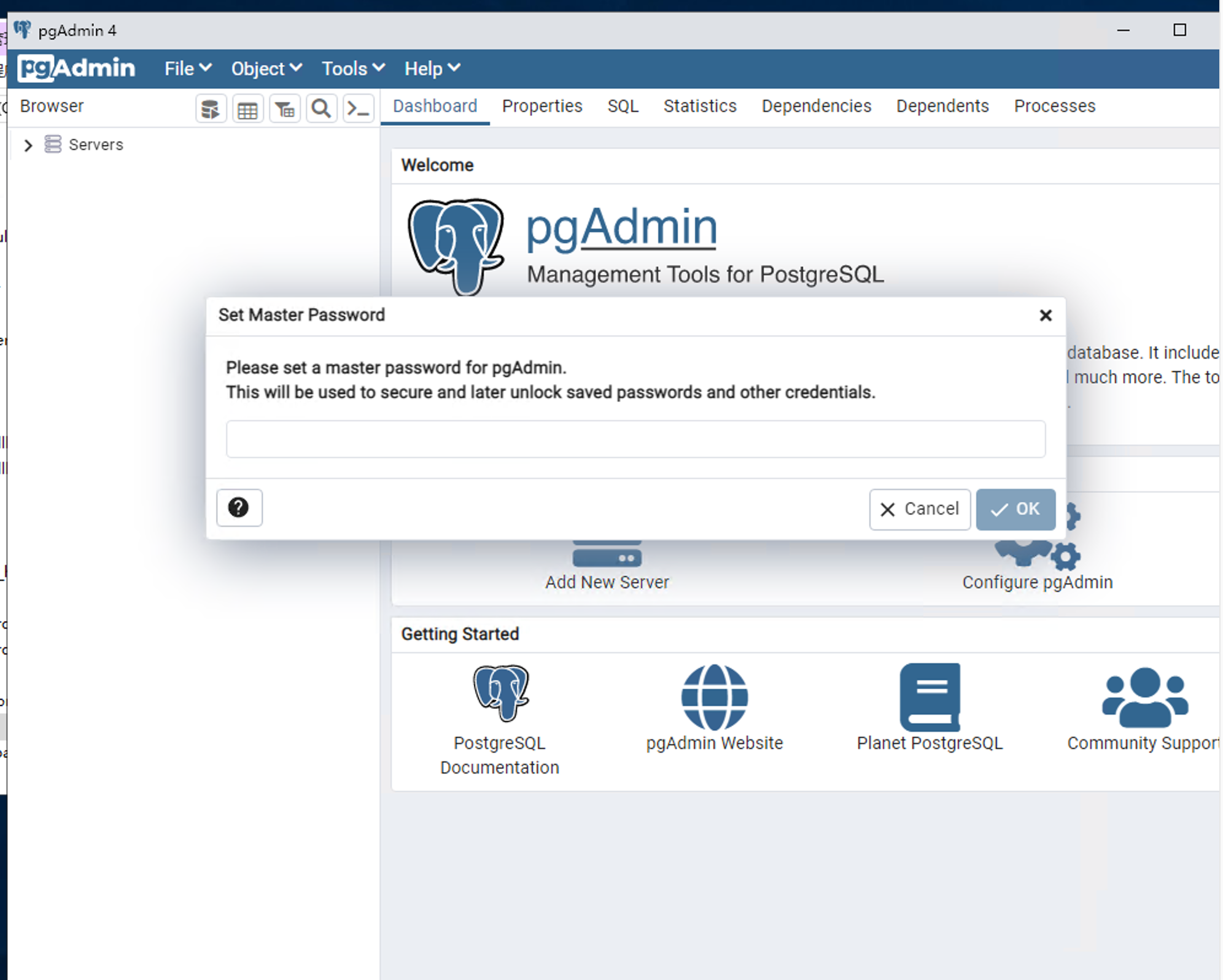Select the Servers tree item label
The image size is (1223, 980).
tap(96, 145)
